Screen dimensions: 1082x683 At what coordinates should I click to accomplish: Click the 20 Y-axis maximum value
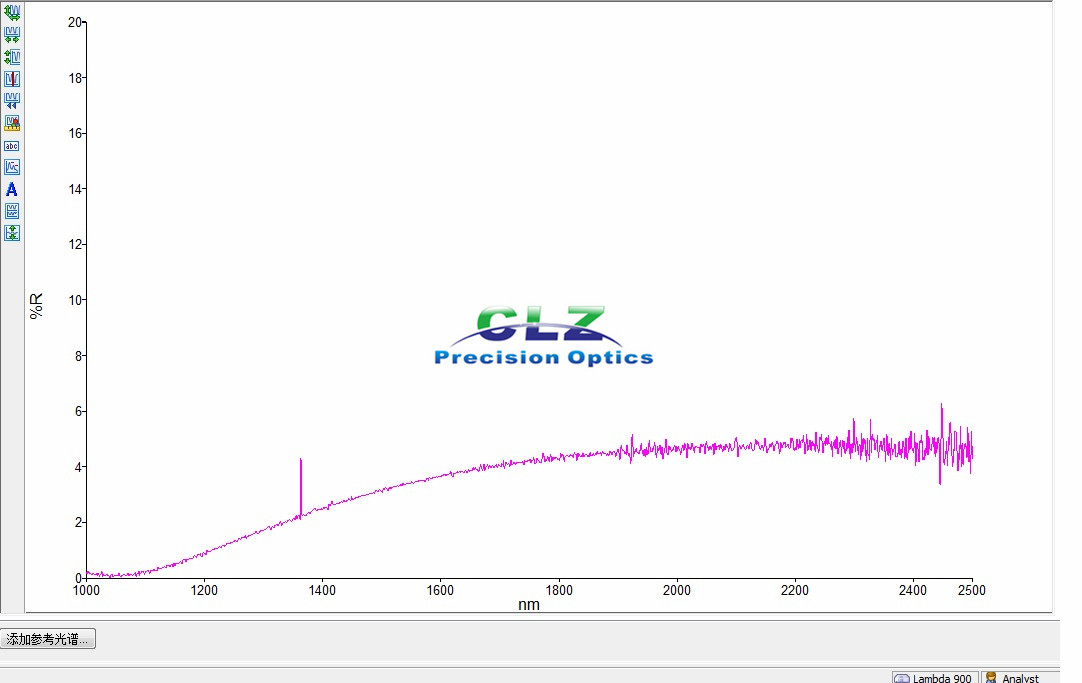pyautogui.click(x=73, y=22)
